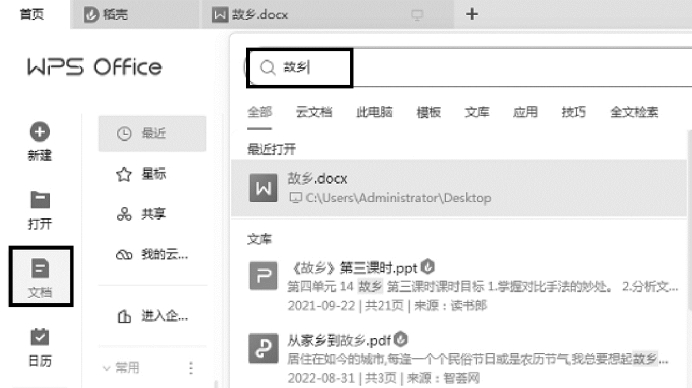Open 我的云 cloud icon
Screen dimensions: 692x388
(x=124, y=255)
